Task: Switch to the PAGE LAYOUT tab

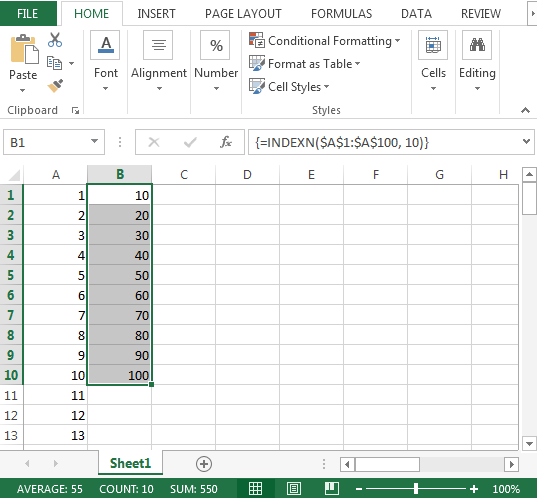Action: pos(243,14)
